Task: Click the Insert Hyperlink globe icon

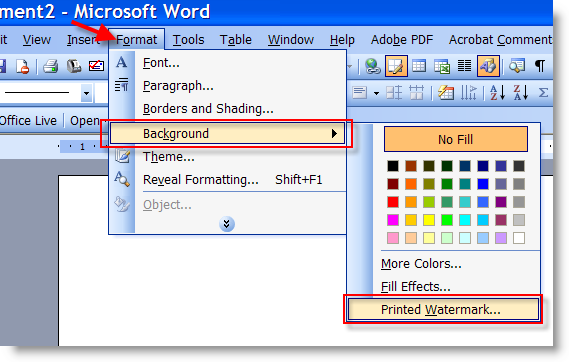Action: (372, 66)
